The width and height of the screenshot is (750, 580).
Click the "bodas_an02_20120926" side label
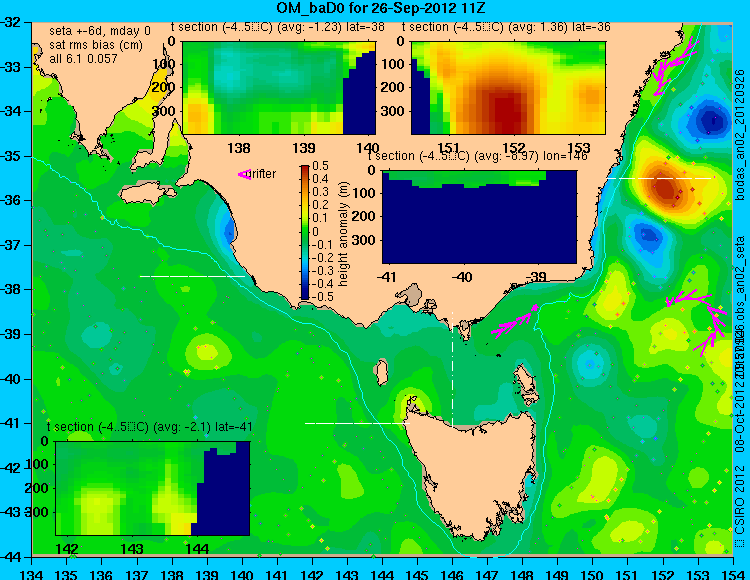pos(740,134)
